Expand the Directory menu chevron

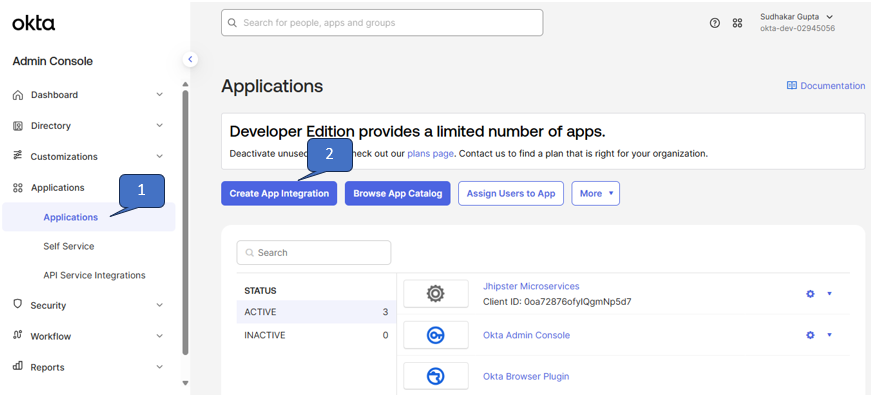[159, 126]
